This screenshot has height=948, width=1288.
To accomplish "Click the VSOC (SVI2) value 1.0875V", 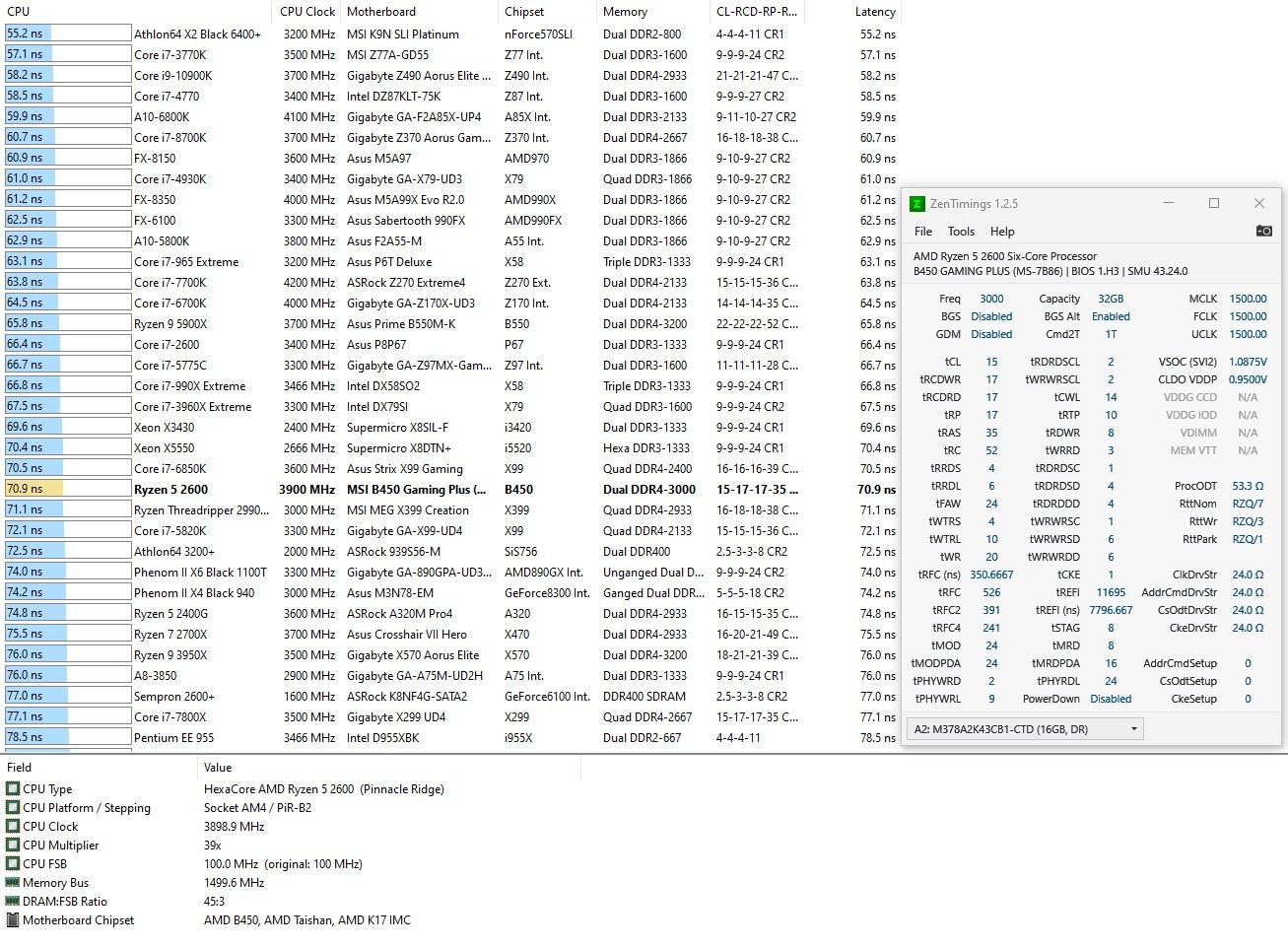I will point(1248,362).
